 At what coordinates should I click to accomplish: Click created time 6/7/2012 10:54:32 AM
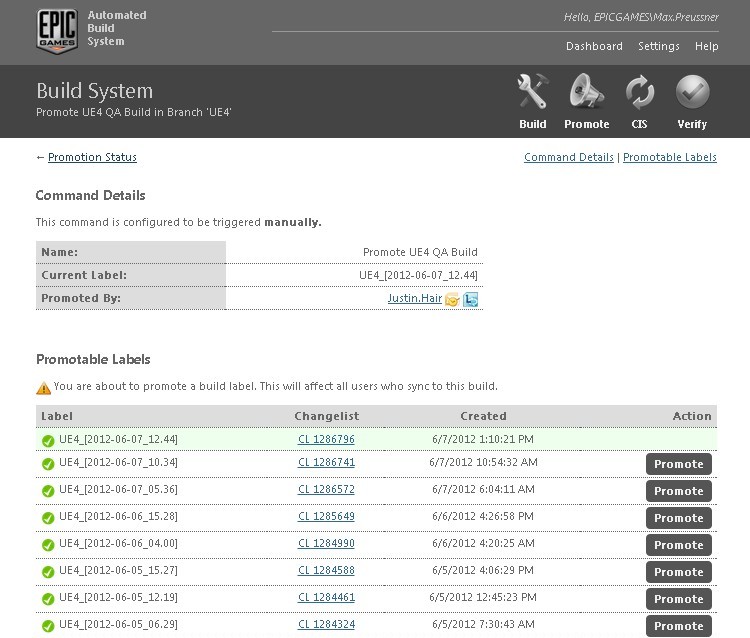(483, 462)
